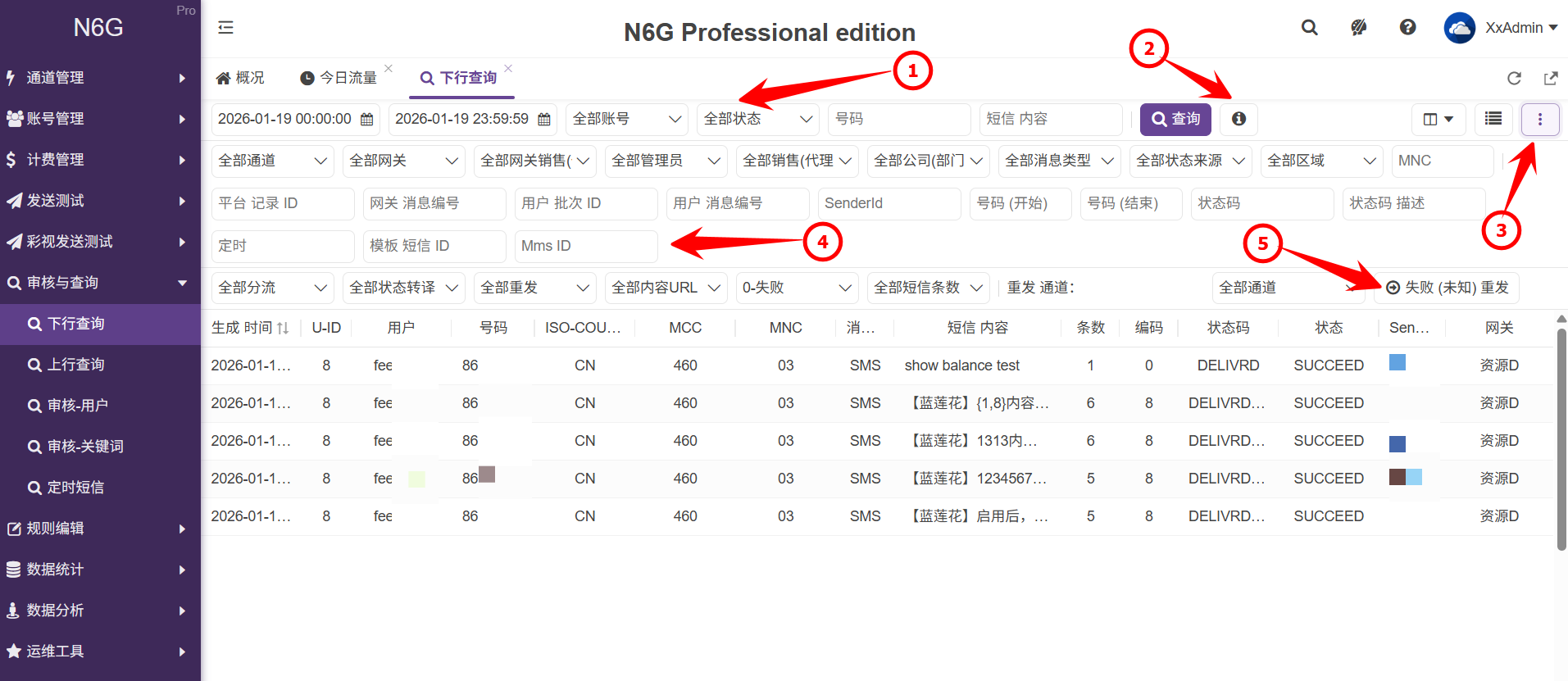Expand the 规则编辑 sidebar menu

point(100,529)
